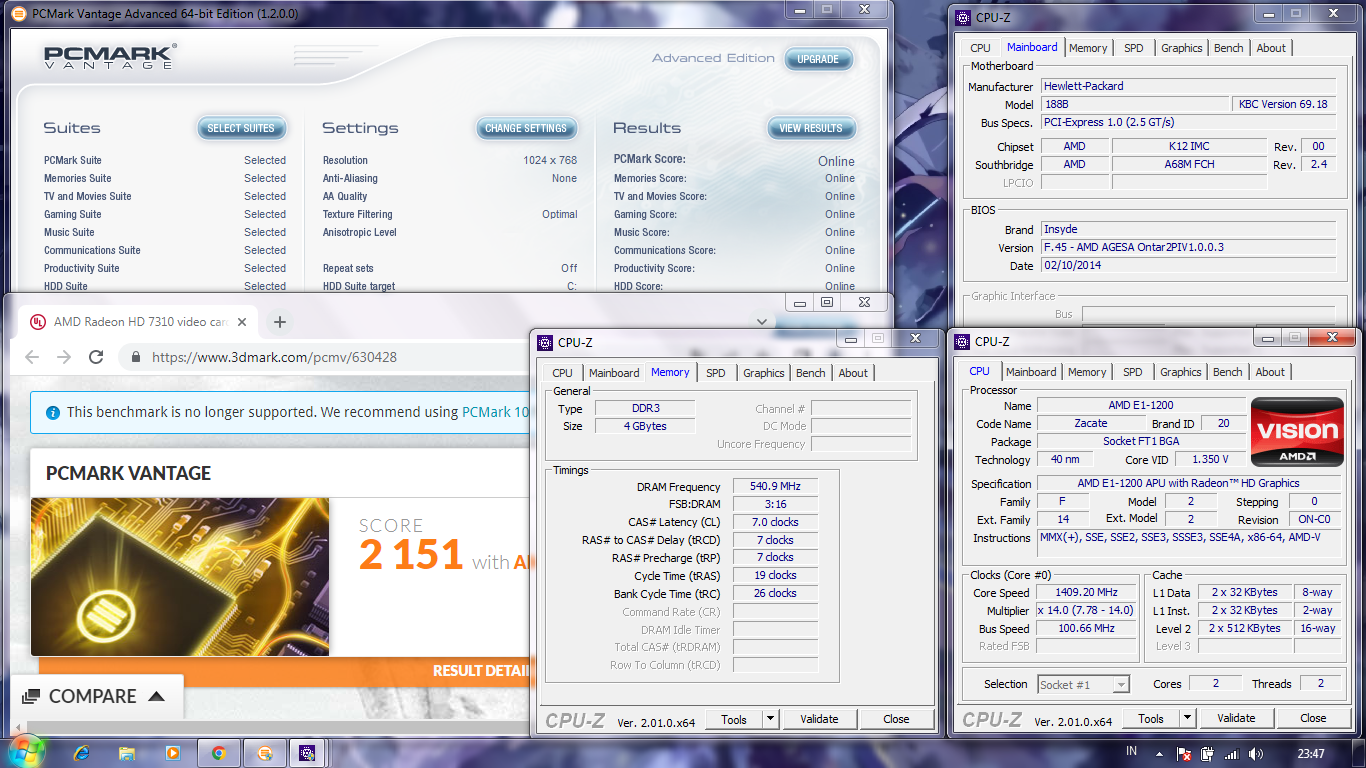Open RESULT DETAILS on the 3DMark page
The height and width of the screenshot is (768, 1366).
pyautogui.click(x=481, y=671)
